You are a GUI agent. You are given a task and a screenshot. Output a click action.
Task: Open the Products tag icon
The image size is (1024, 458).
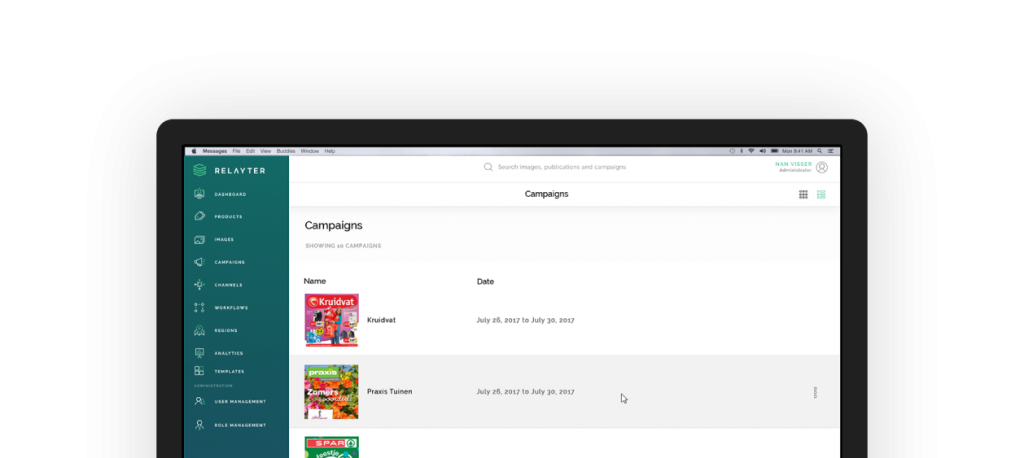click(199, 216)
